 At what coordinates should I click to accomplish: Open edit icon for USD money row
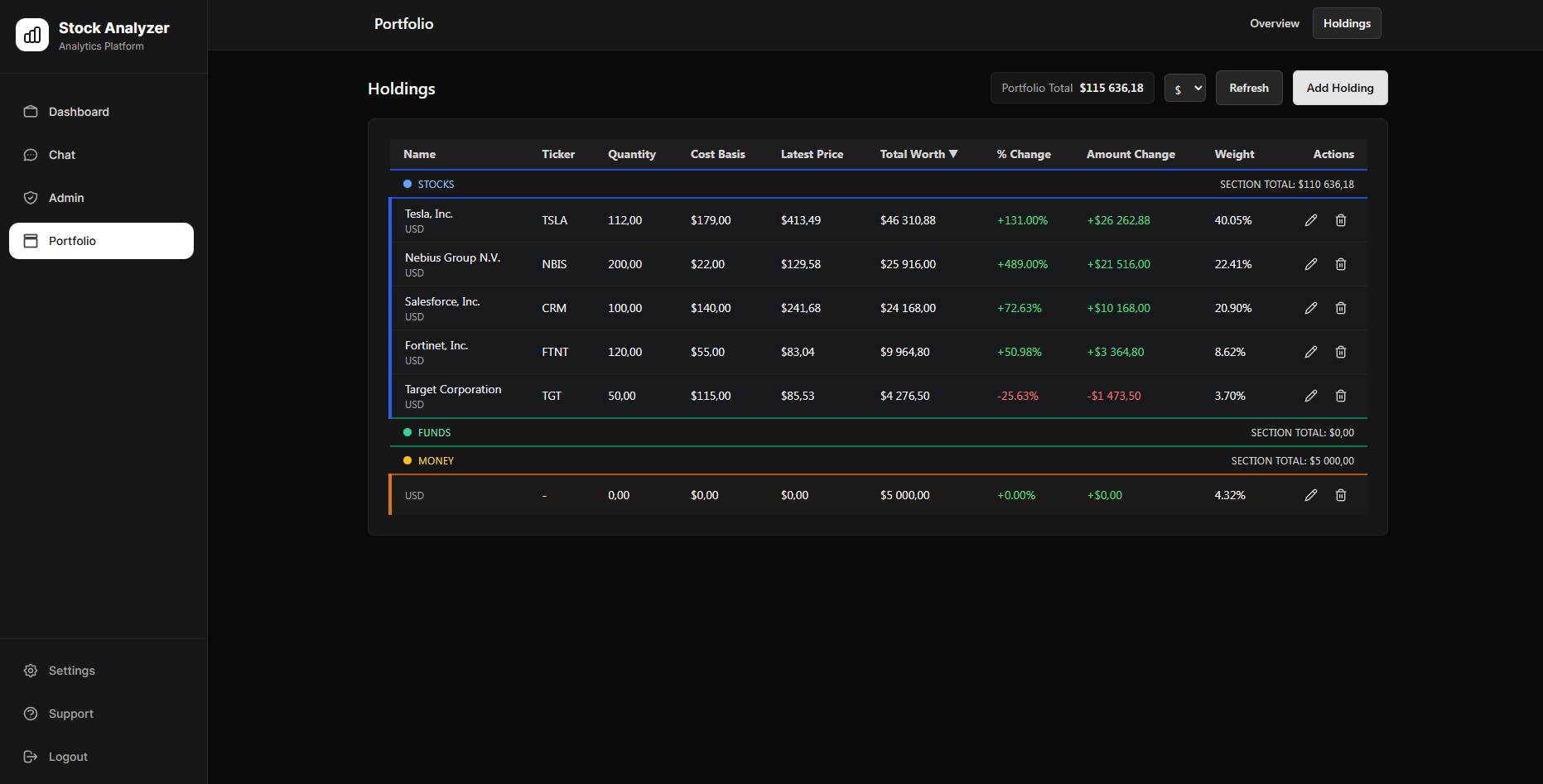coord(1311,495)
